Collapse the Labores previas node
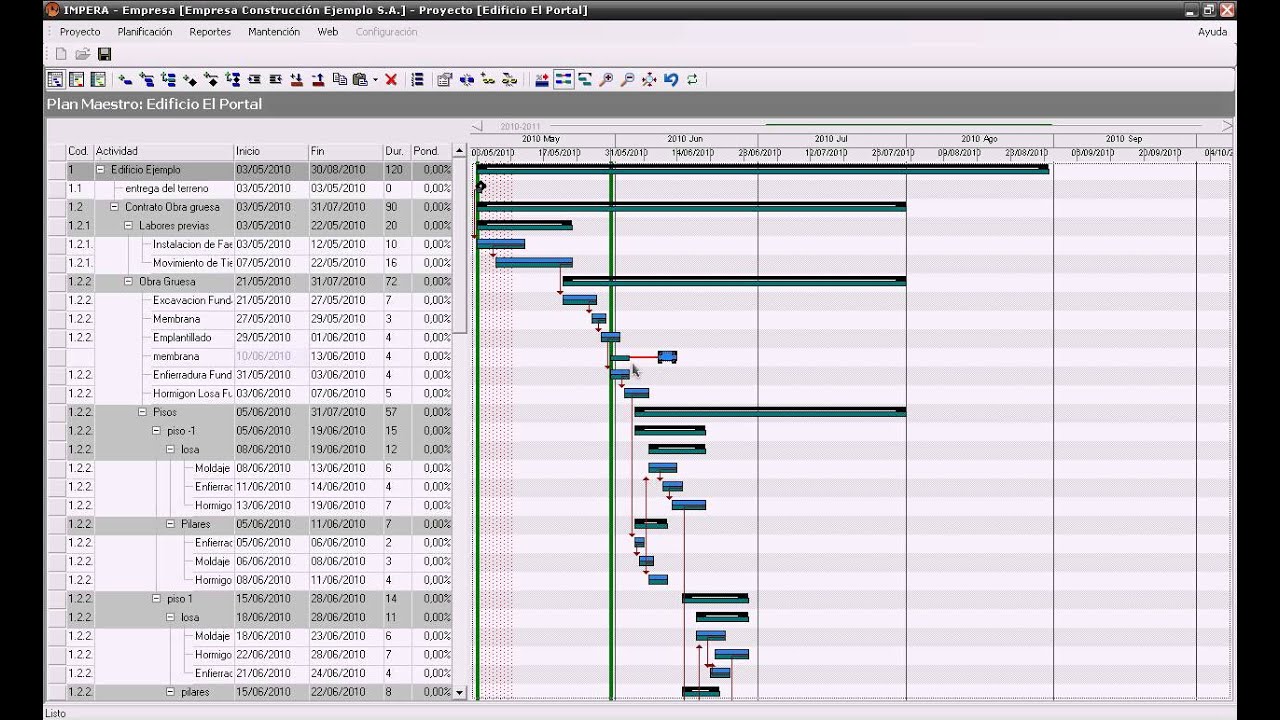This screenshot has width=1280, height=720. click(x=128, y=226)
